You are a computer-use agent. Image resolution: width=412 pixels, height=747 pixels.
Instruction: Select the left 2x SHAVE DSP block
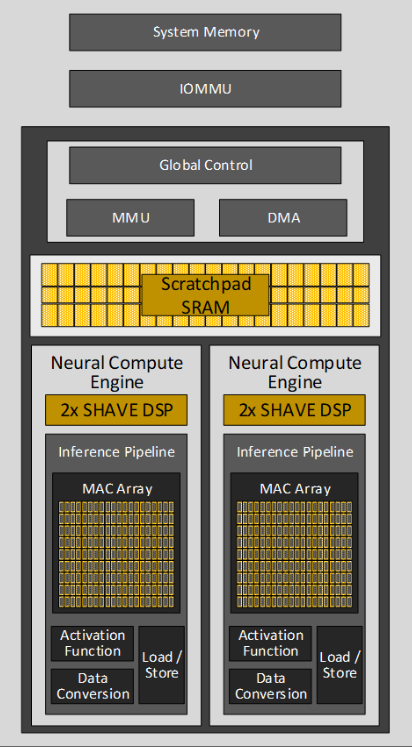pyautogui.click(x=116, y=410)
